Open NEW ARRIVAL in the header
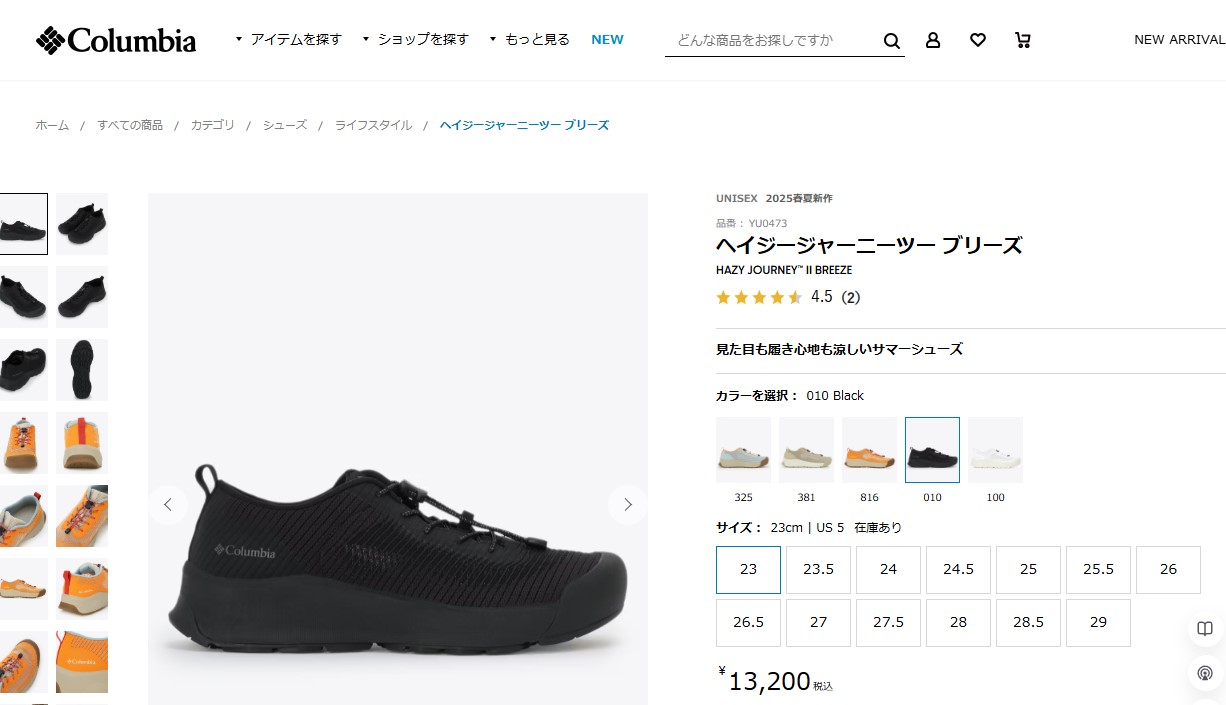1226x705 pixels. pyautogui.click(x=1179, y=40)
